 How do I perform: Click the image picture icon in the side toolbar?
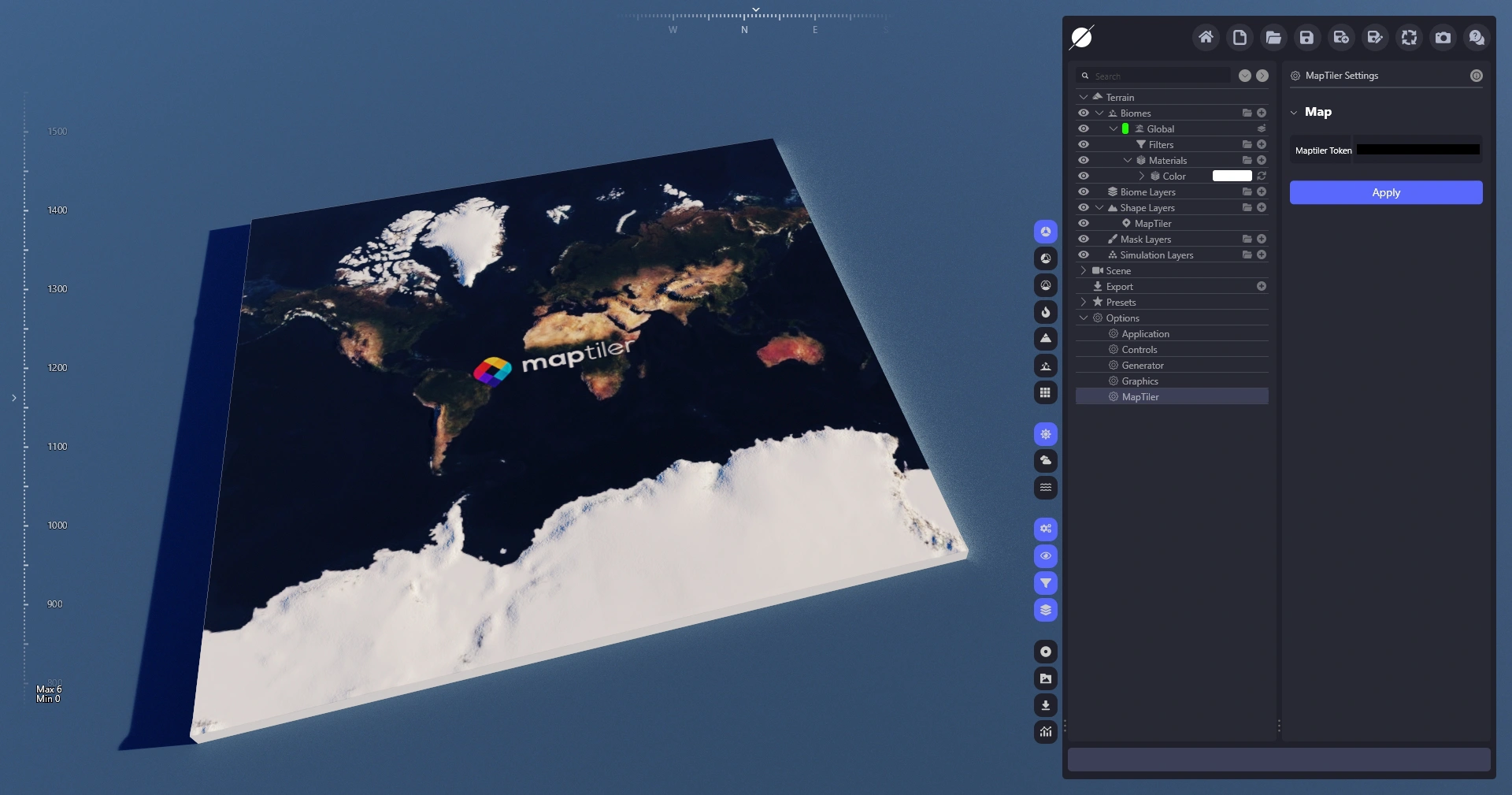pos(1046,678)
